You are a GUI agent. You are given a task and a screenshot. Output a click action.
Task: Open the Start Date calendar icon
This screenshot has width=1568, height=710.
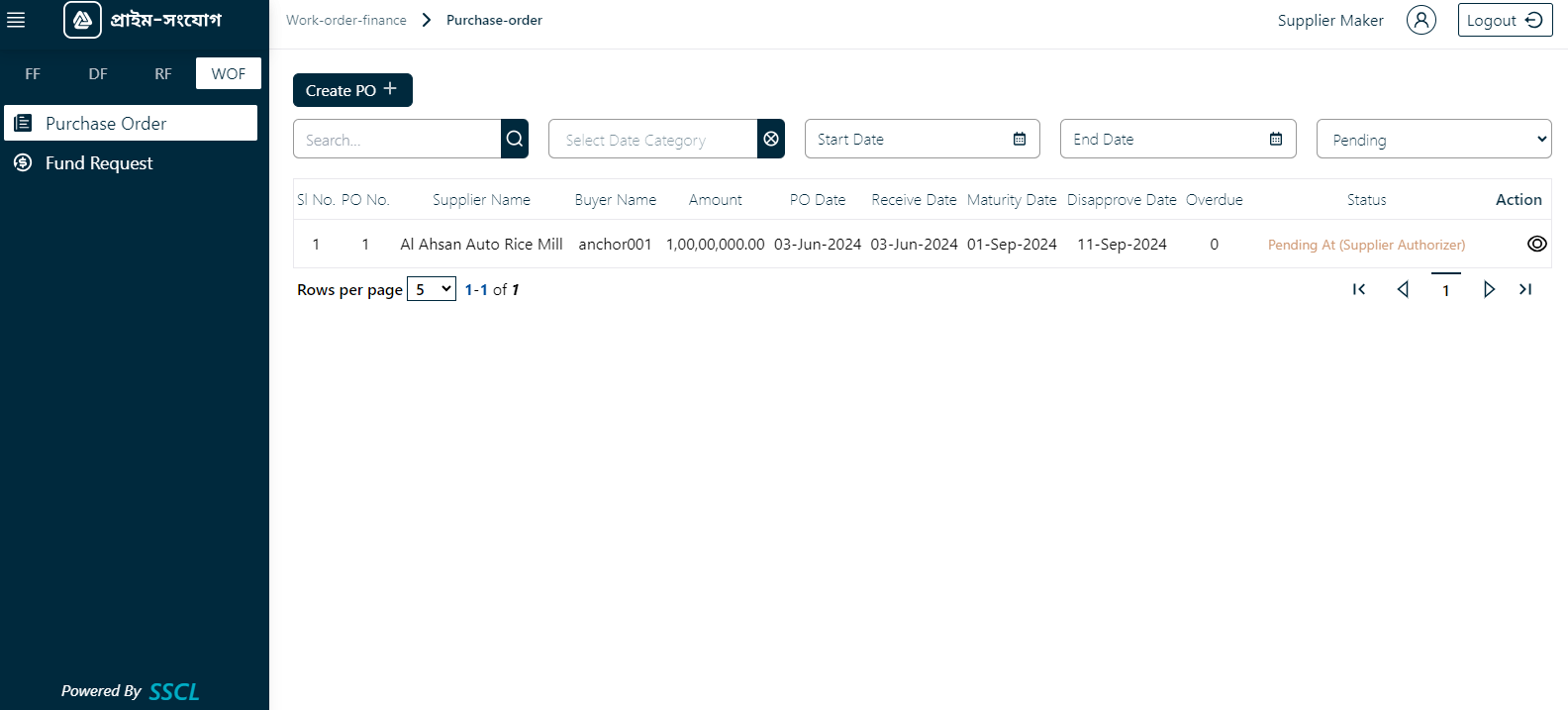pyautogui.click(x=1020, y=140)
